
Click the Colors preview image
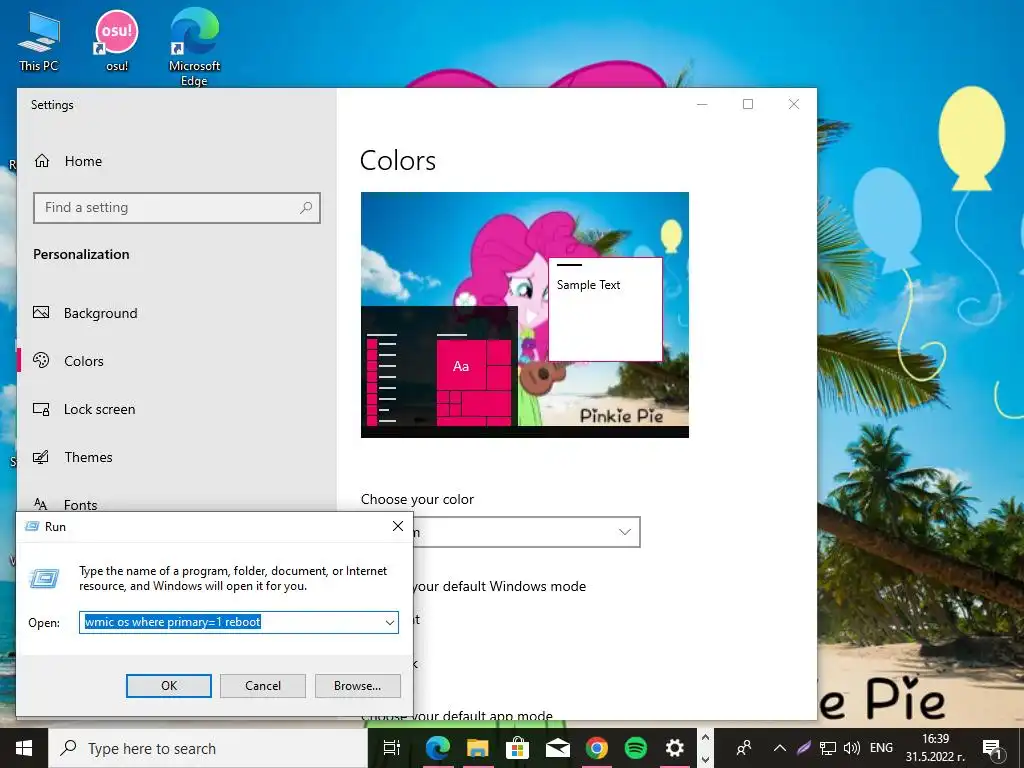(524, 314)
